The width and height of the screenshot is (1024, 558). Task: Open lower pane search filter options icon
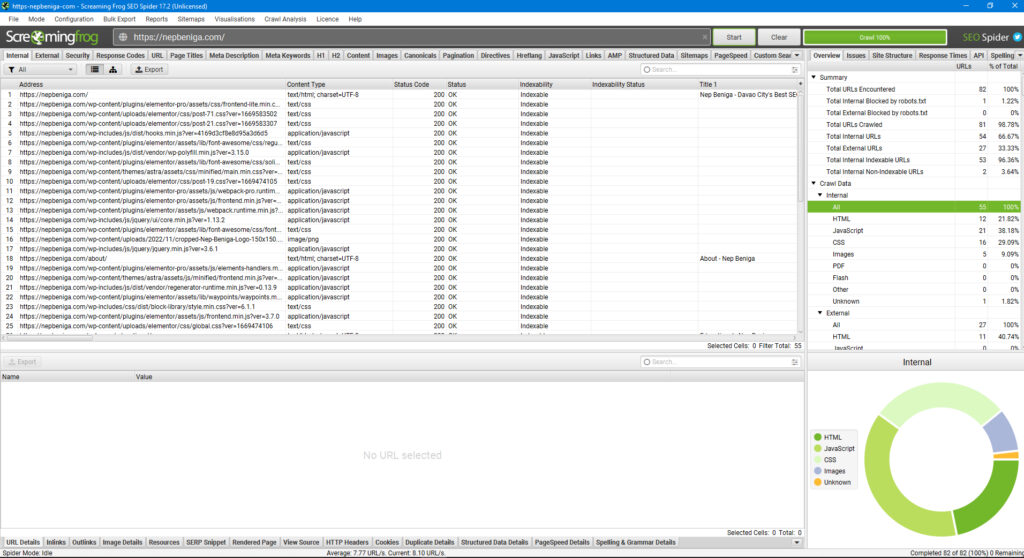(x=795, y=362)
